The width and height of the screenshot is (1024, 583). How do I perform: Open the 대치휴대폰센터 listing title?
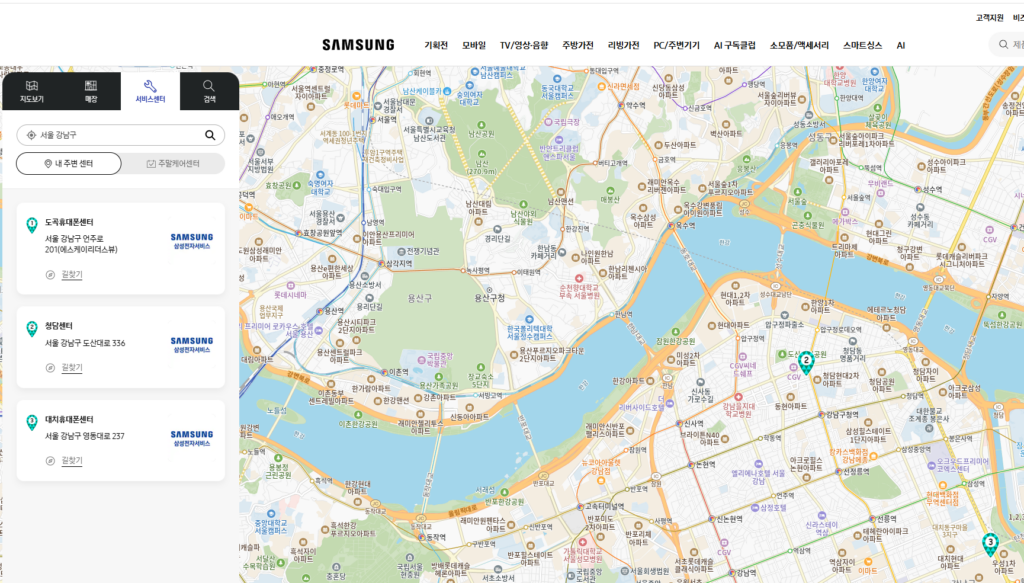click(69, 420)
